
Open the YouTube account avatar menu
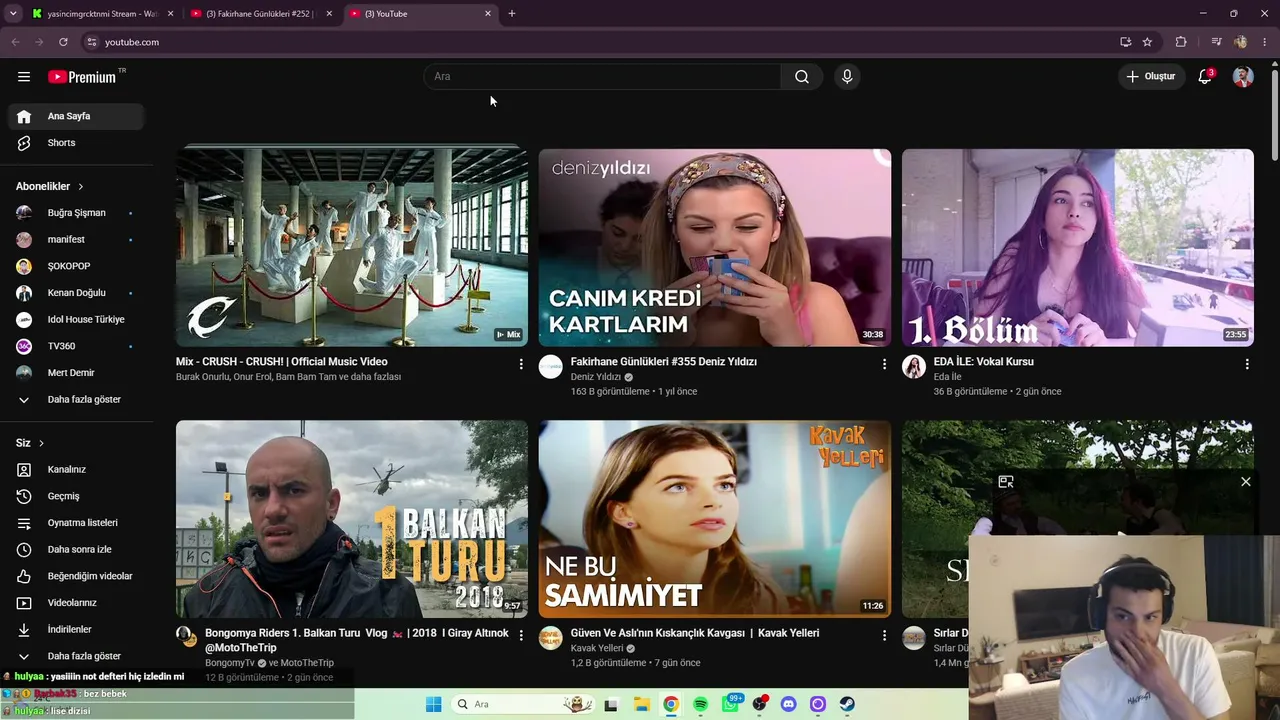pyautogui.click(x=1243, y=77)
